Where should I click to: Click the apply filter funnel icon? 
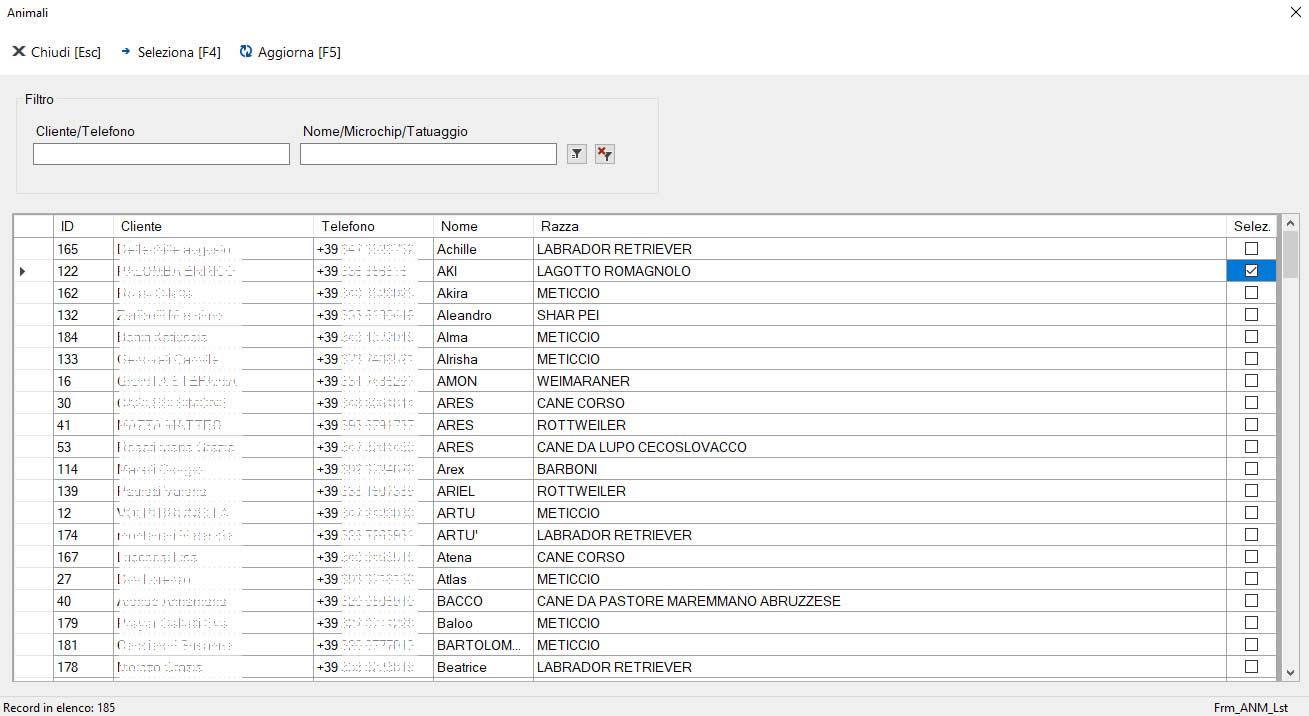577,154
